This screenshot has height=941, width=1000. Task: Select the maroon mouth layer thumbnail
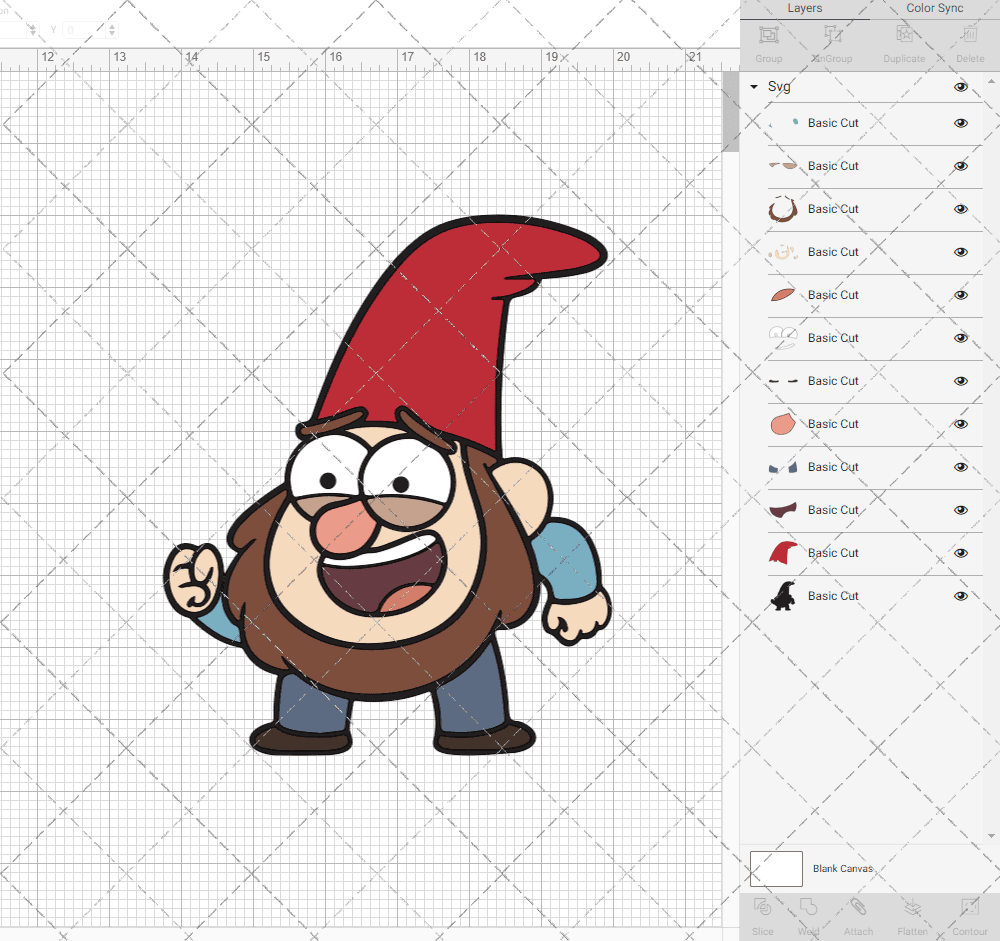pos(783,510)
